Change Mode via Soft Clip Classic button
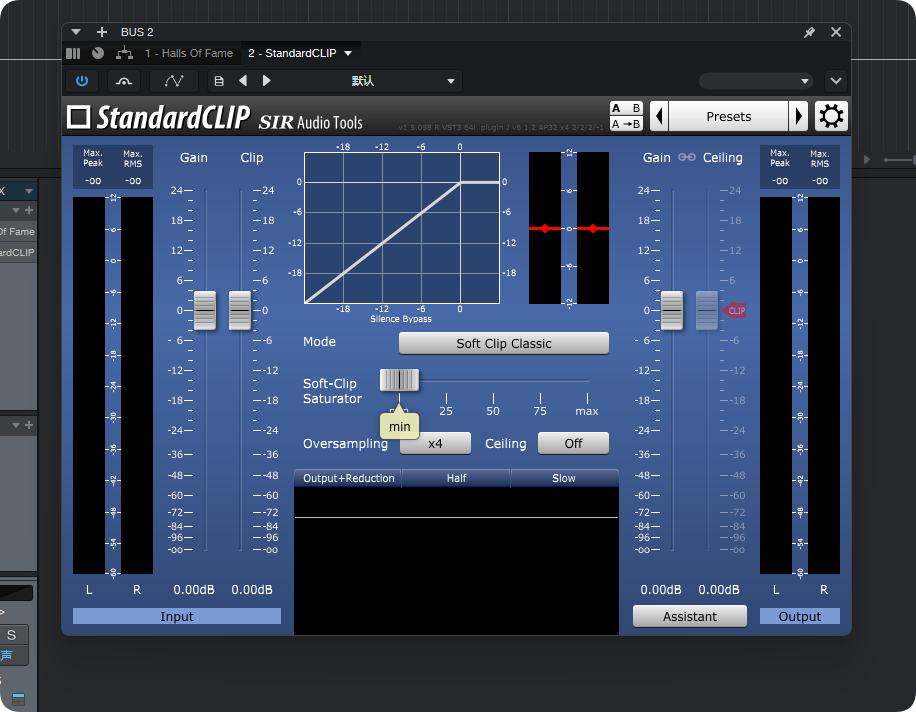 pyautogui.click(x=504, y=343)
